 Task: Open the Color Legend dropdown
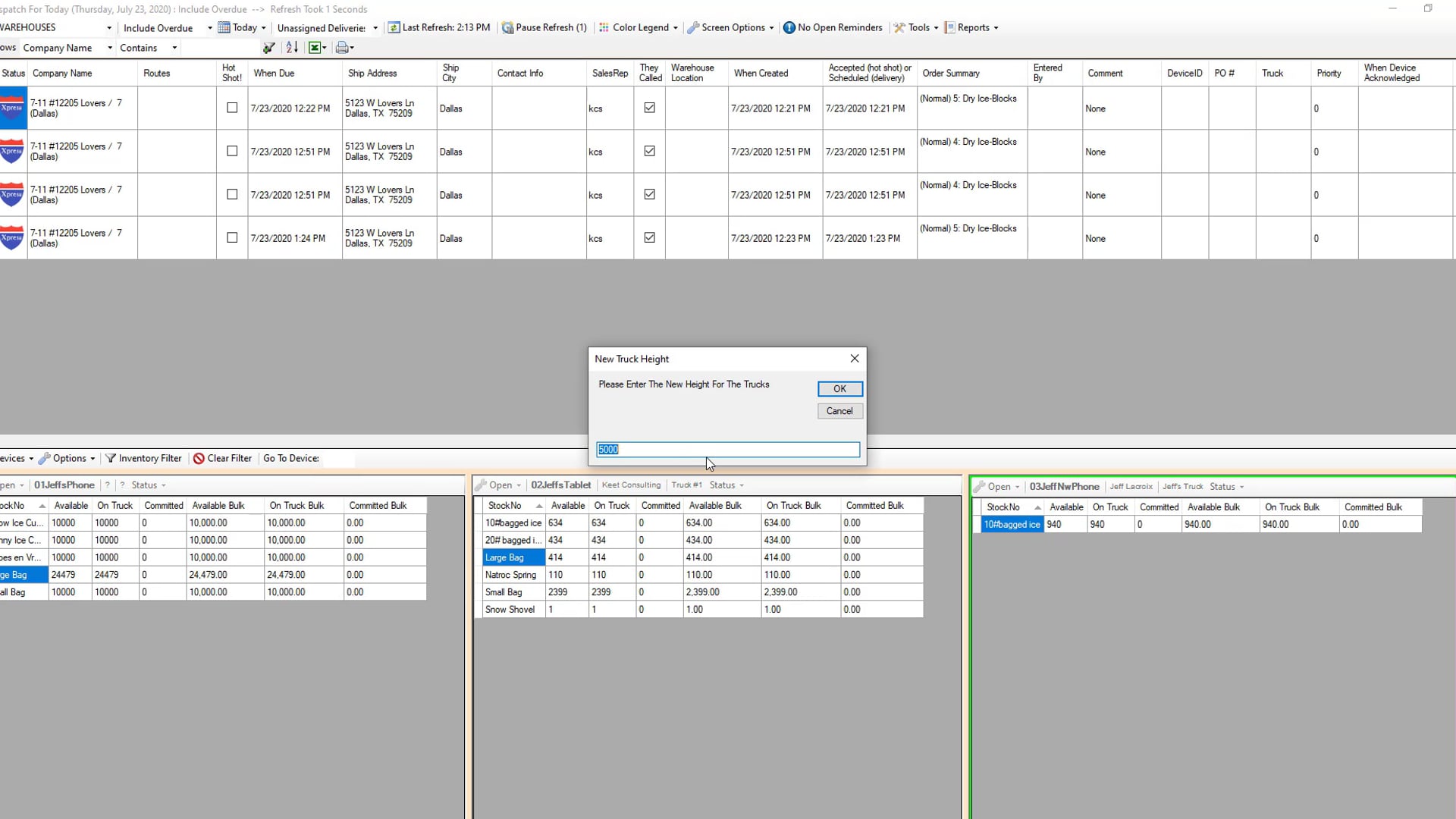(639, 28)
